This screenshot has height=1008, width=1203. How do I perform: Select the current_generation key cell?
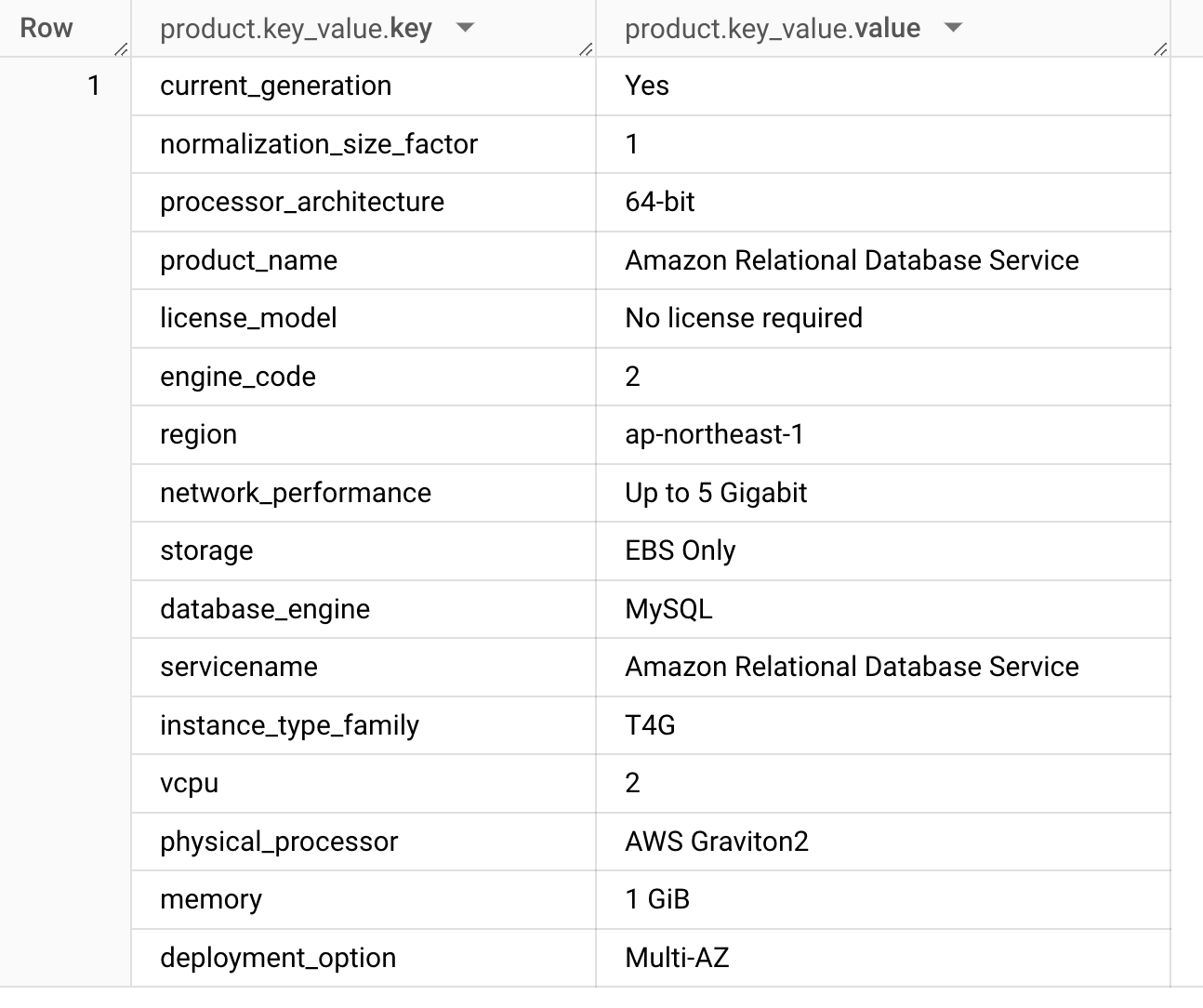275,86
